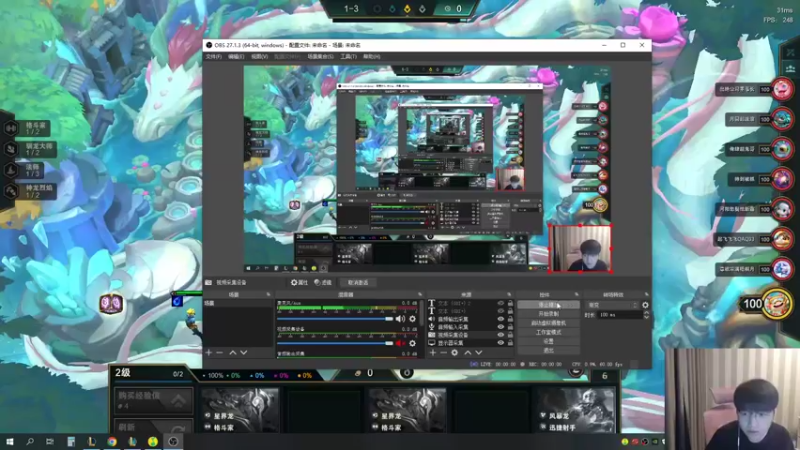
Task: Move scene down in Scenes panel
Action: (244, 353)
